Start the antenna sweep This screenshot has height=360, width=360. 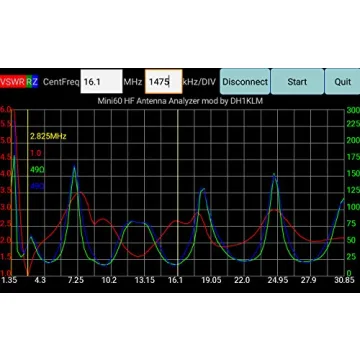pyautogui.click(x=297, y=82)
